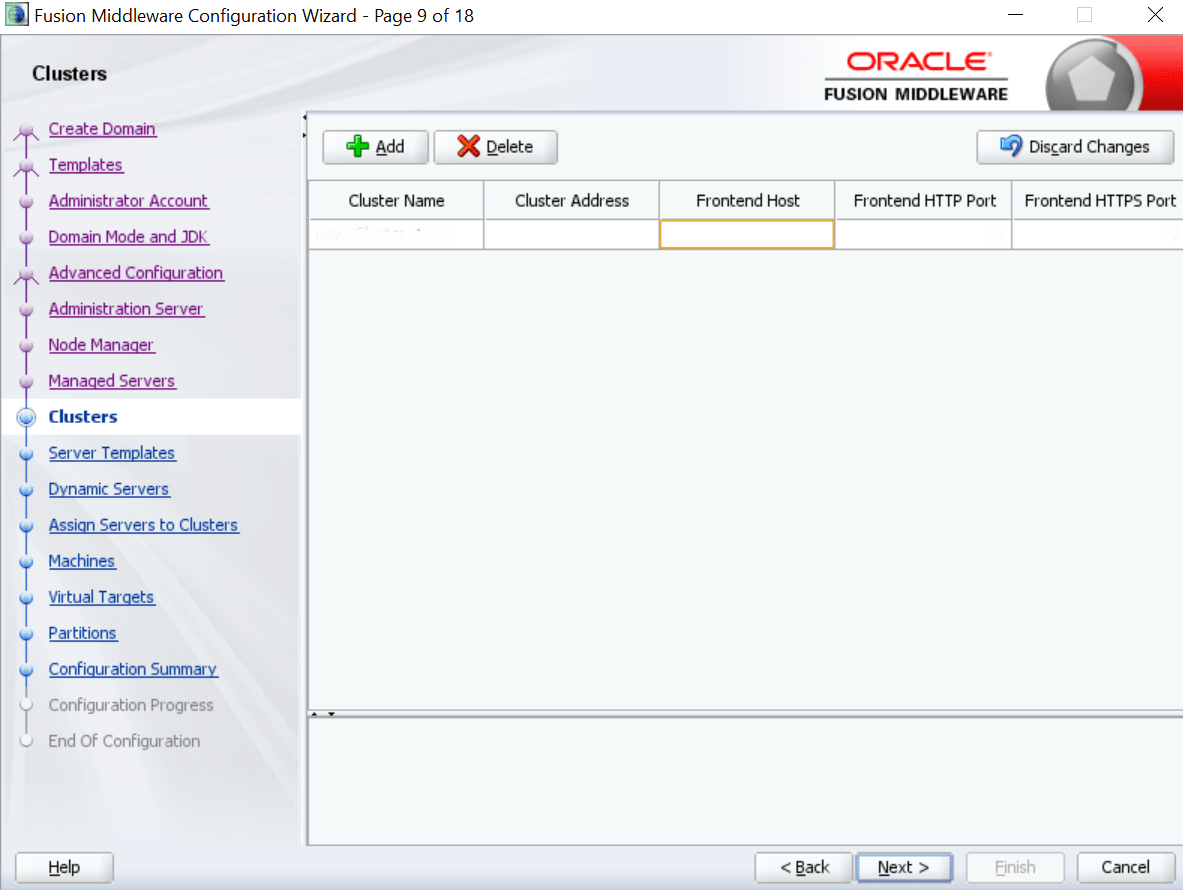Go to the Templates step
This screenshot has height=890, width=1183.
(85, 165)
